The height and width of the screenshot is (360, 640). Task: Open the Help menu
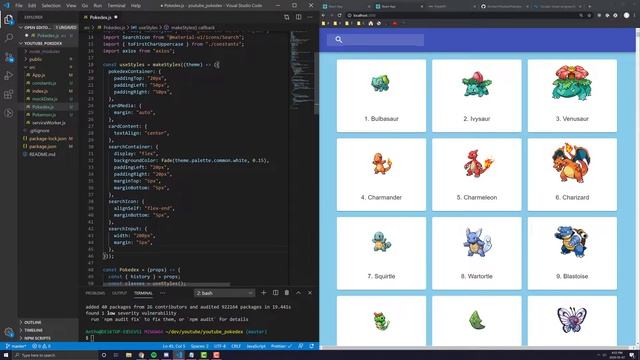pos(136,6)
